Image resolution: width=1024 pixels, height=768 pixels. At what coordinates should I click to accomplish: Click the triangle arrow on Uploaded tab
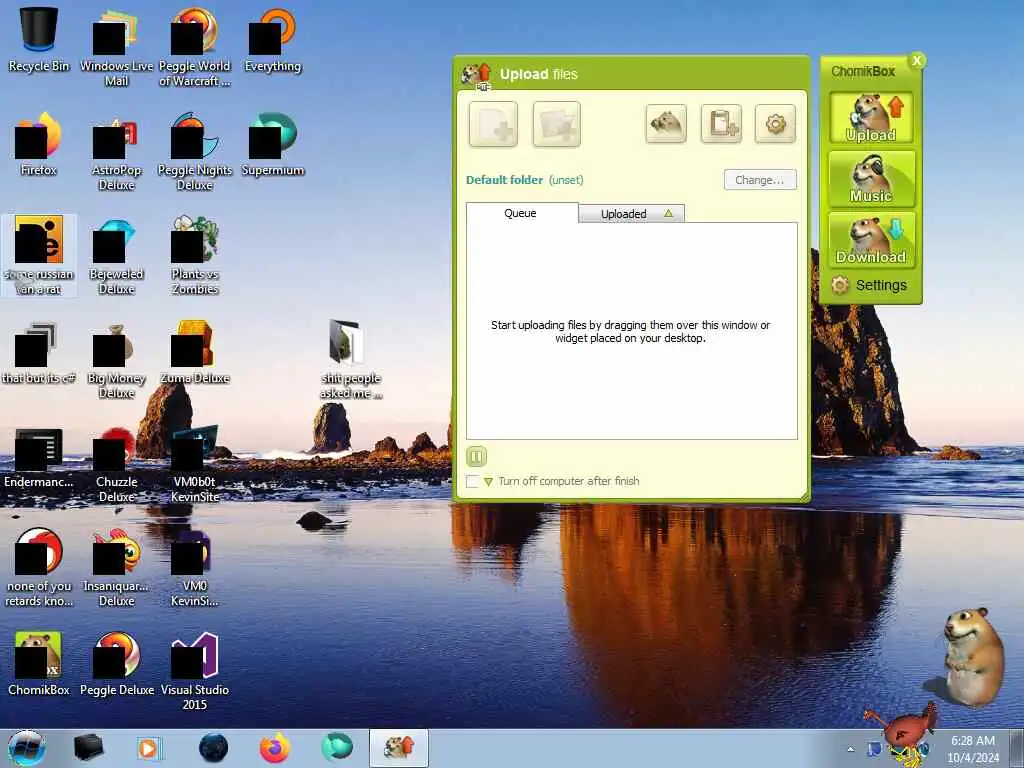click(x=668, y=213)
